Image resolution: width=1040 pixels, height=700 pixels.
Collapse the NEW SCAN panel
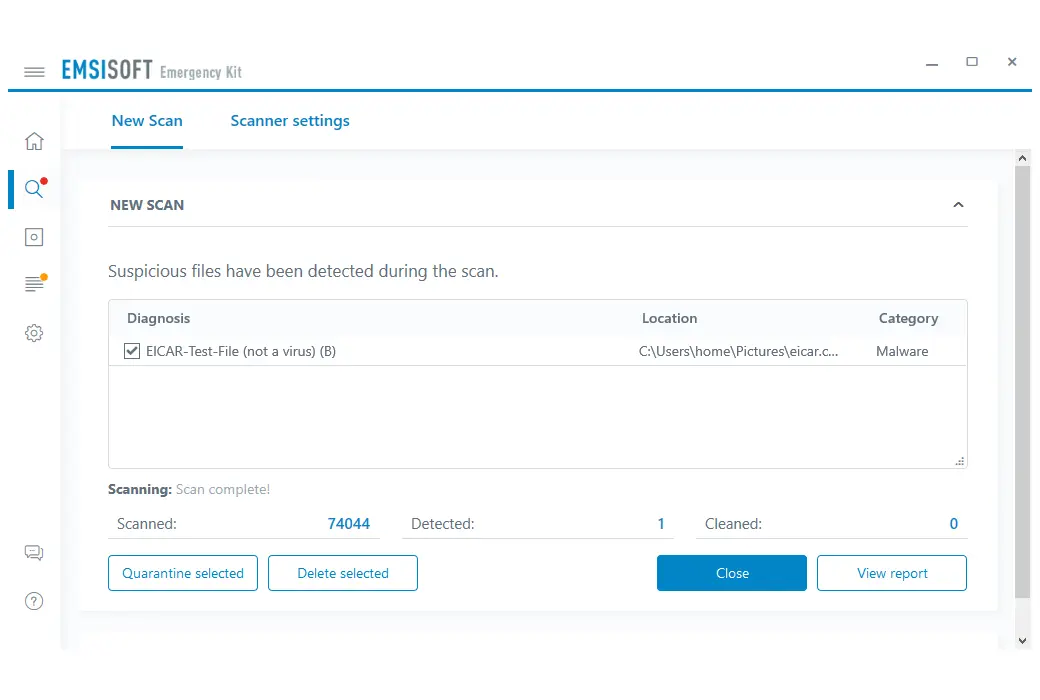click(x=958, y=205)
